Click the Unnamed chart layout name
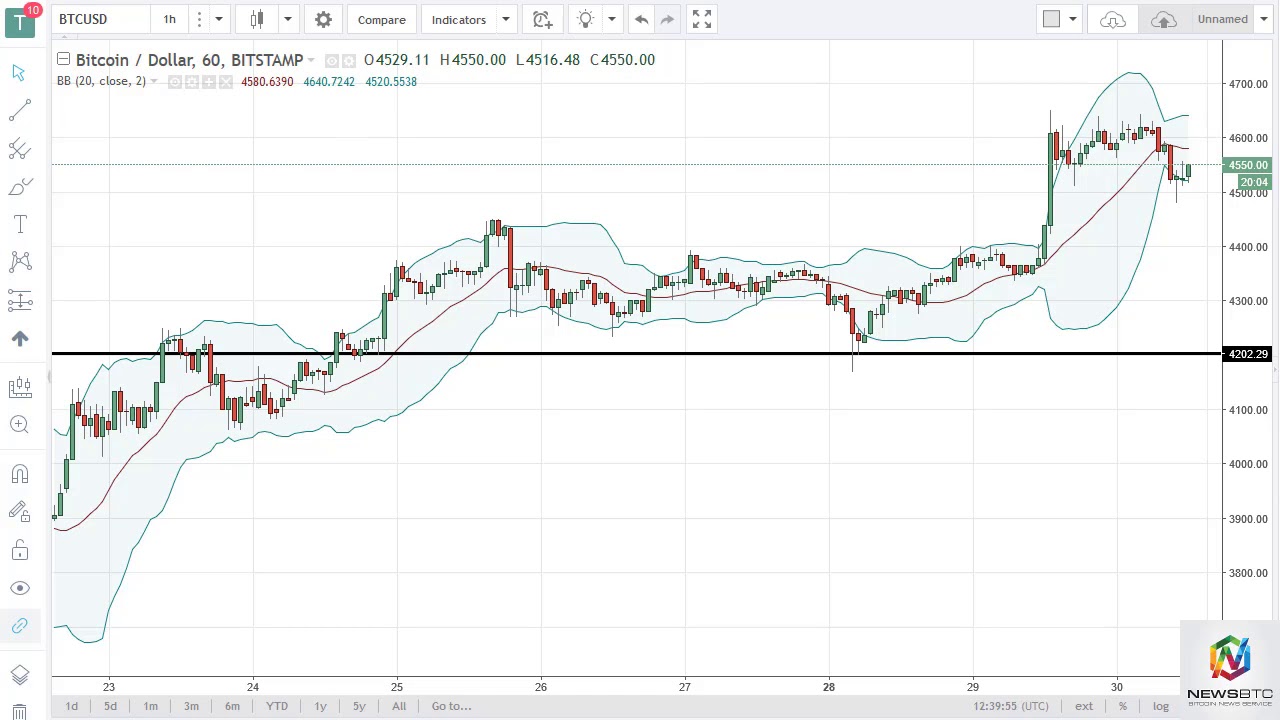Image resolution: width=1280 pixels, height=720 pixels. tap(1223, 19)
